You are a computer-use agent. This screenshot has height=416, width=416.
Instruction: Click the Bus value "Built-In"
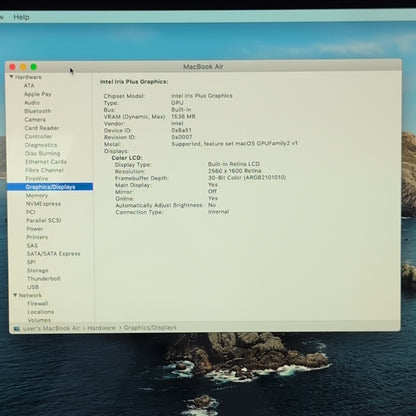tap(181, 110)
